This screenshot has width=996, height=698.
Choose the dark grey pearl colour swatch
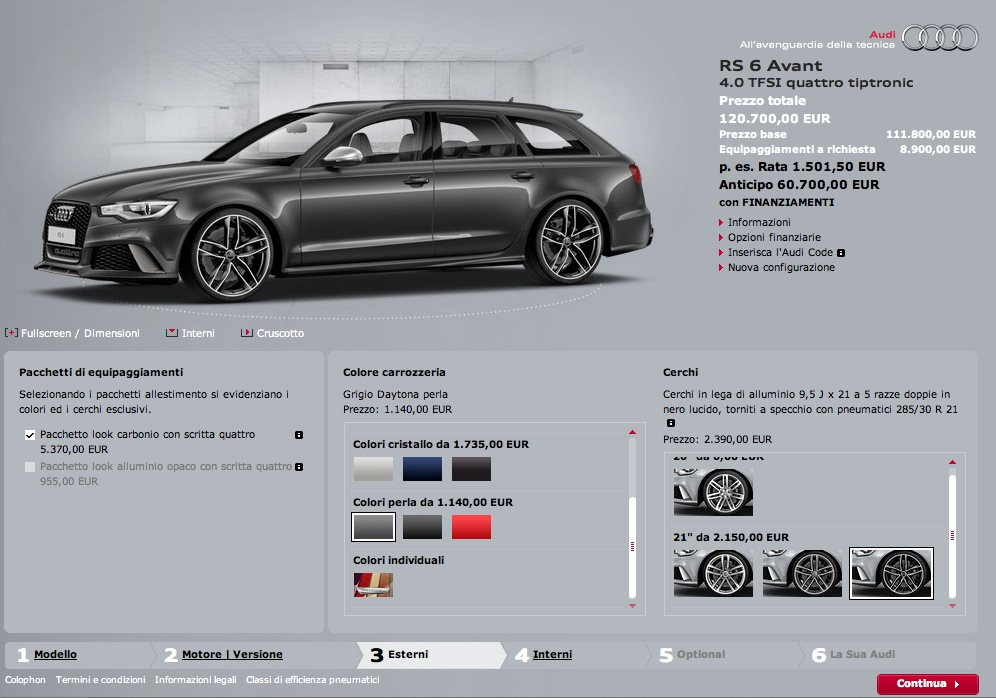pos(422,527)
